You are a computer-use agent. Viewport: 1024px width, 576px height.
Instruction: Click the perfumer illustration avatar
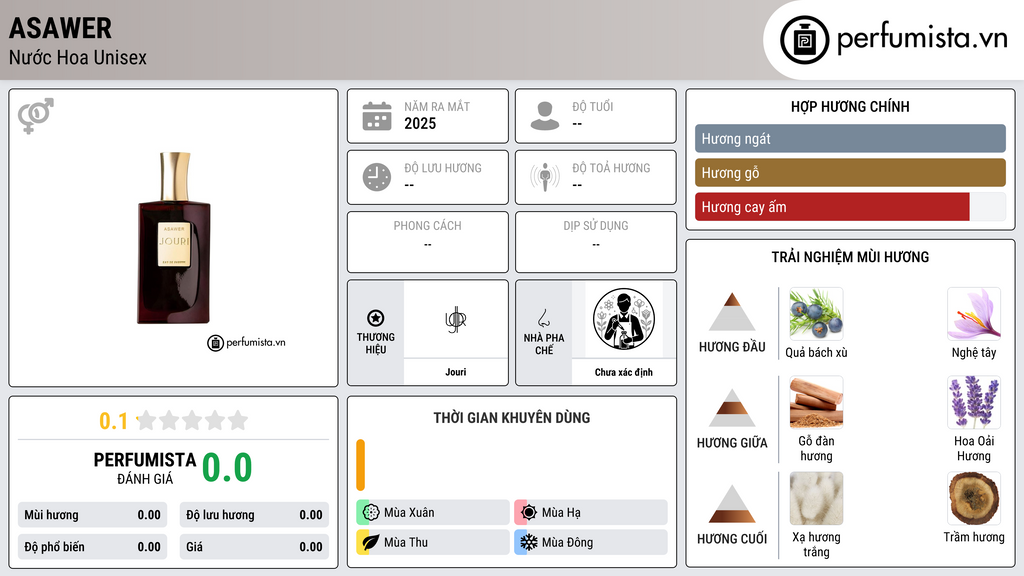(624, 319)
